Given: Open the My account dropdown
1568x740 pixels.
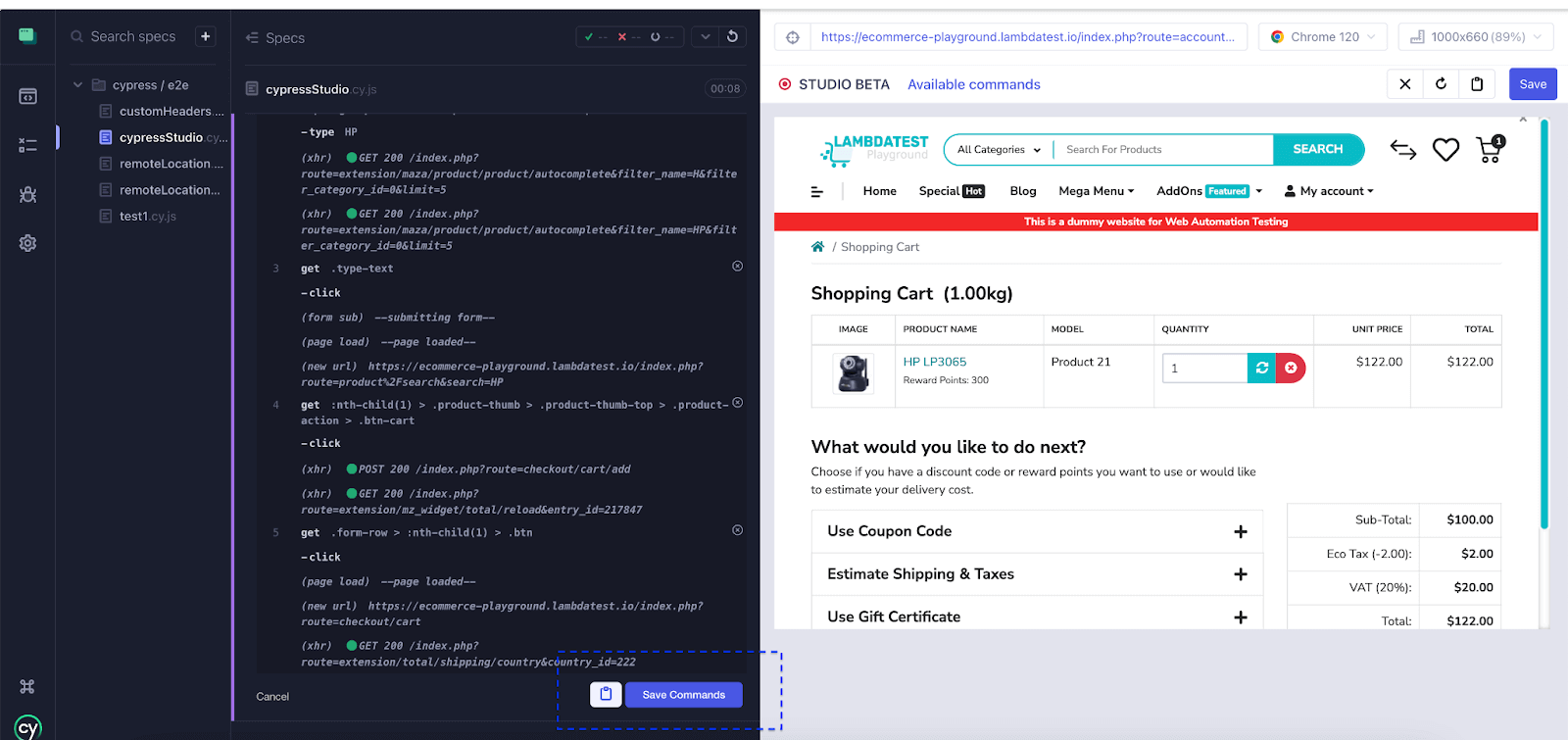Looking at the screenshot, I should point(1330,191).
